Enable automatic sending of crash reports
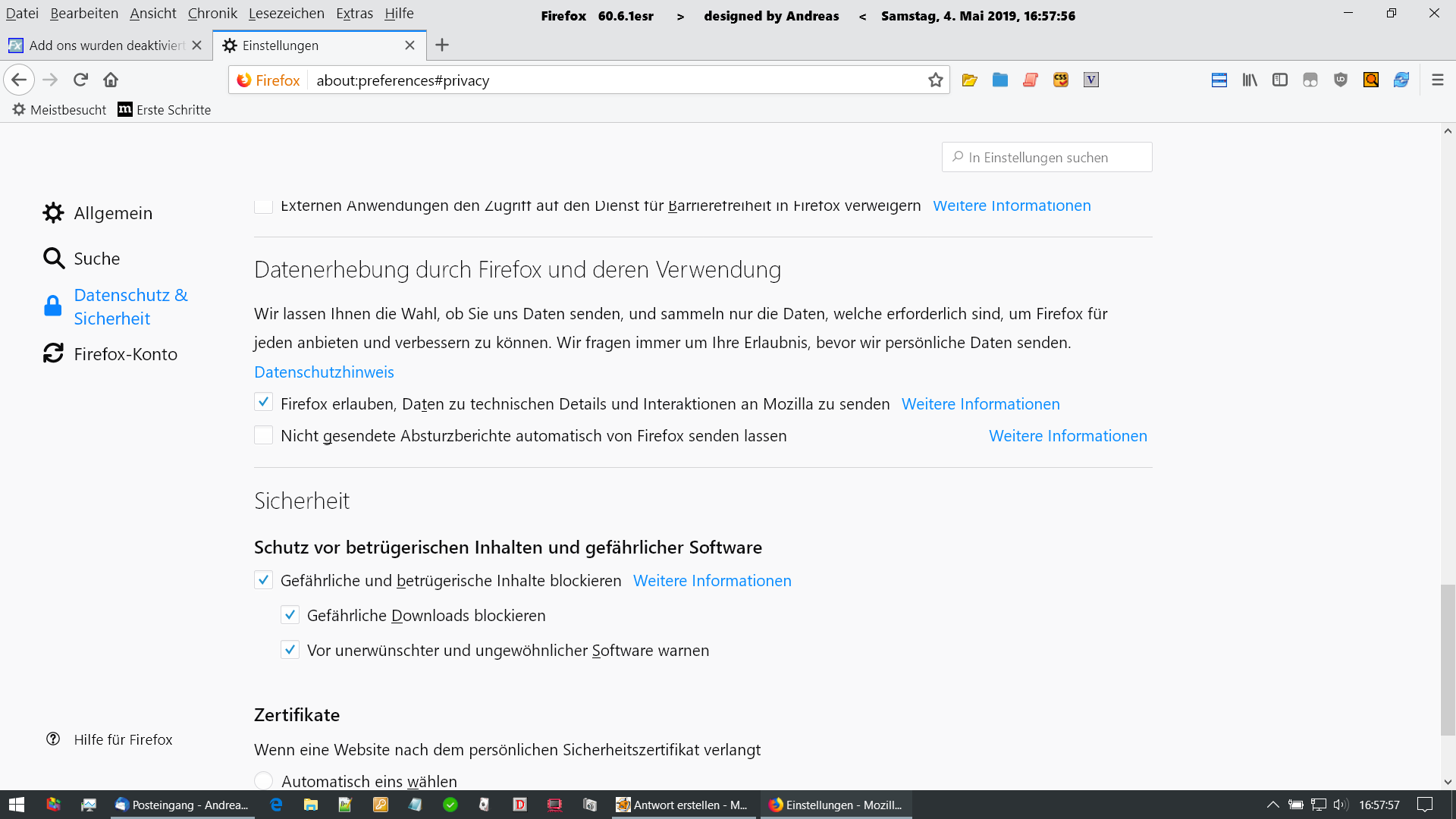 (263, 435)
